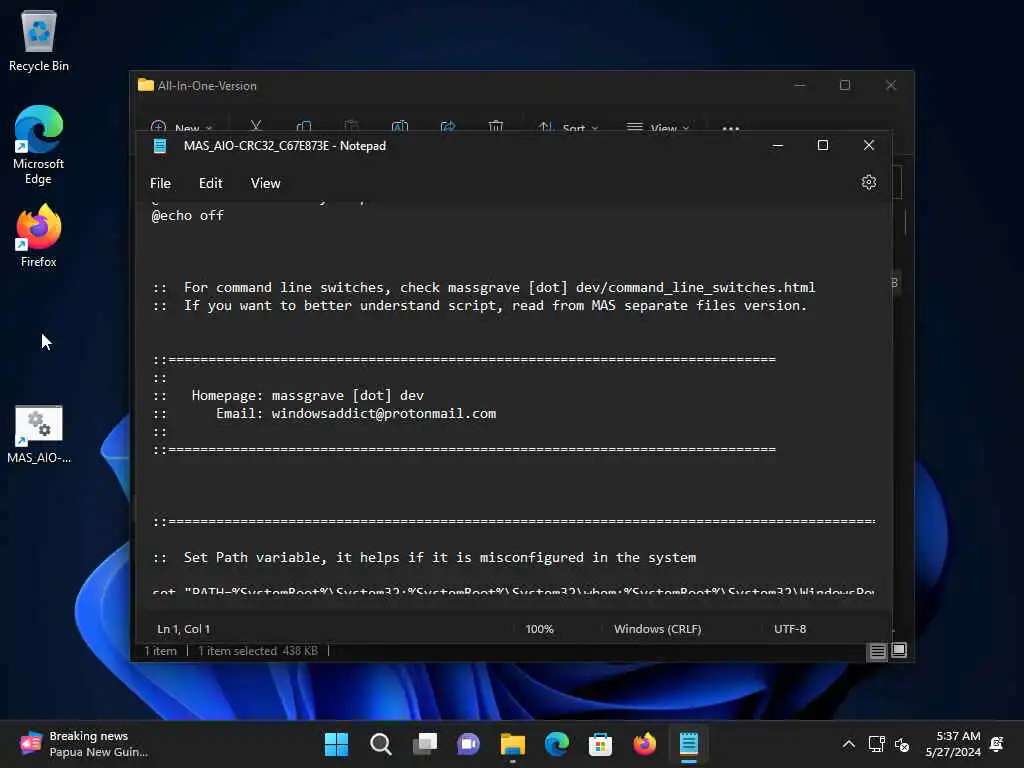Open File Explorer from taskbar
1024x768 pixels.
[x=513, y=744]
